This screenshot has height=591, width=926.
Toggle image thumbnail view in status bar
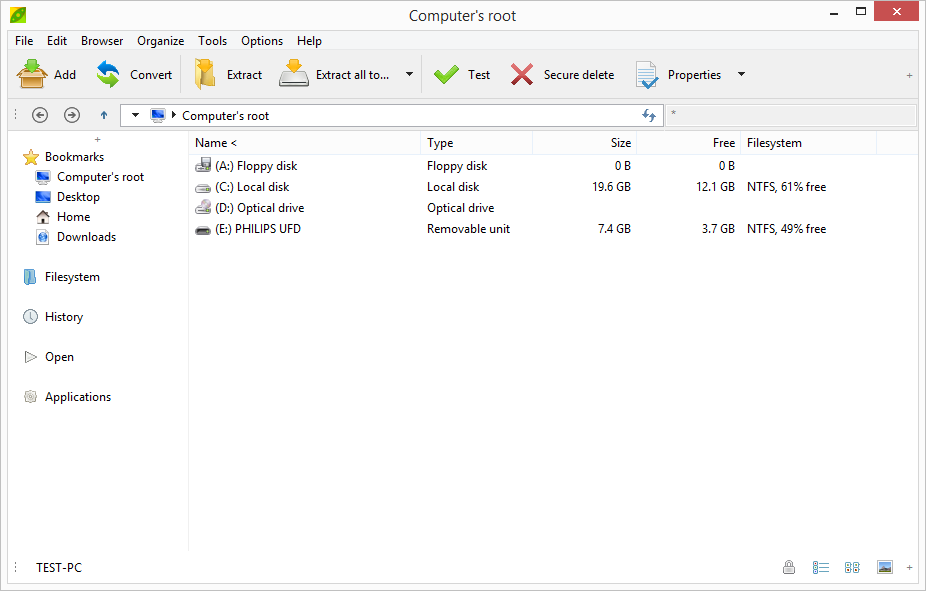pyautogui.click(x=885, y=568)
